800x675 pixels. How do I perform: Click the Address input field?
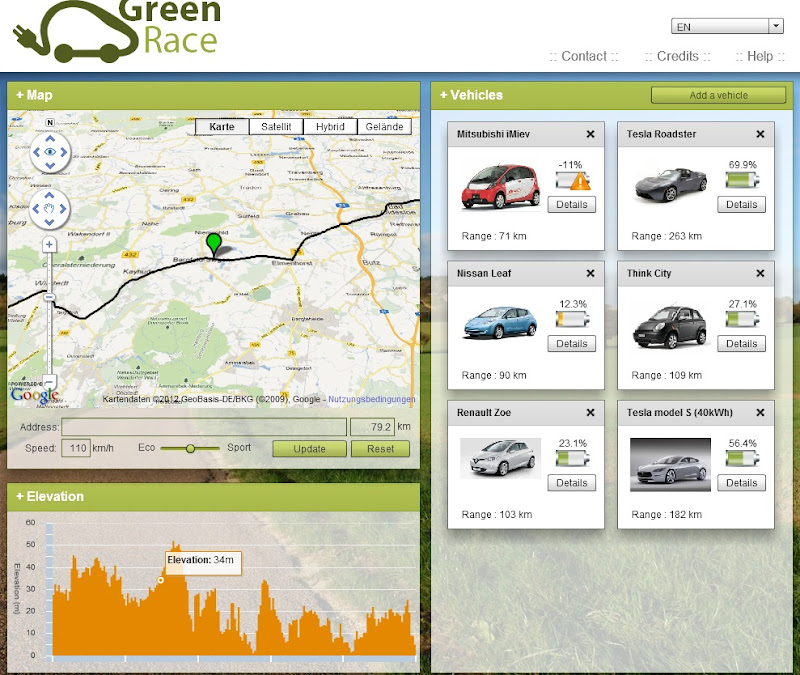click(x=204, y=427)
